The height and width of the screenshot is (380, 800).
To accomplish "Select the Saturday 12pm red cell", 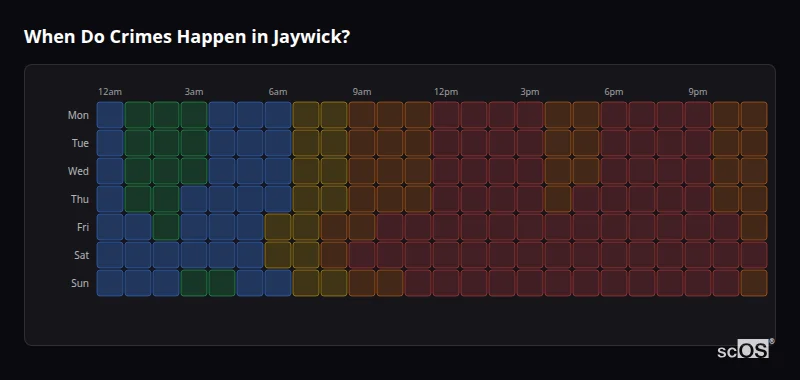I will (446, 255).
